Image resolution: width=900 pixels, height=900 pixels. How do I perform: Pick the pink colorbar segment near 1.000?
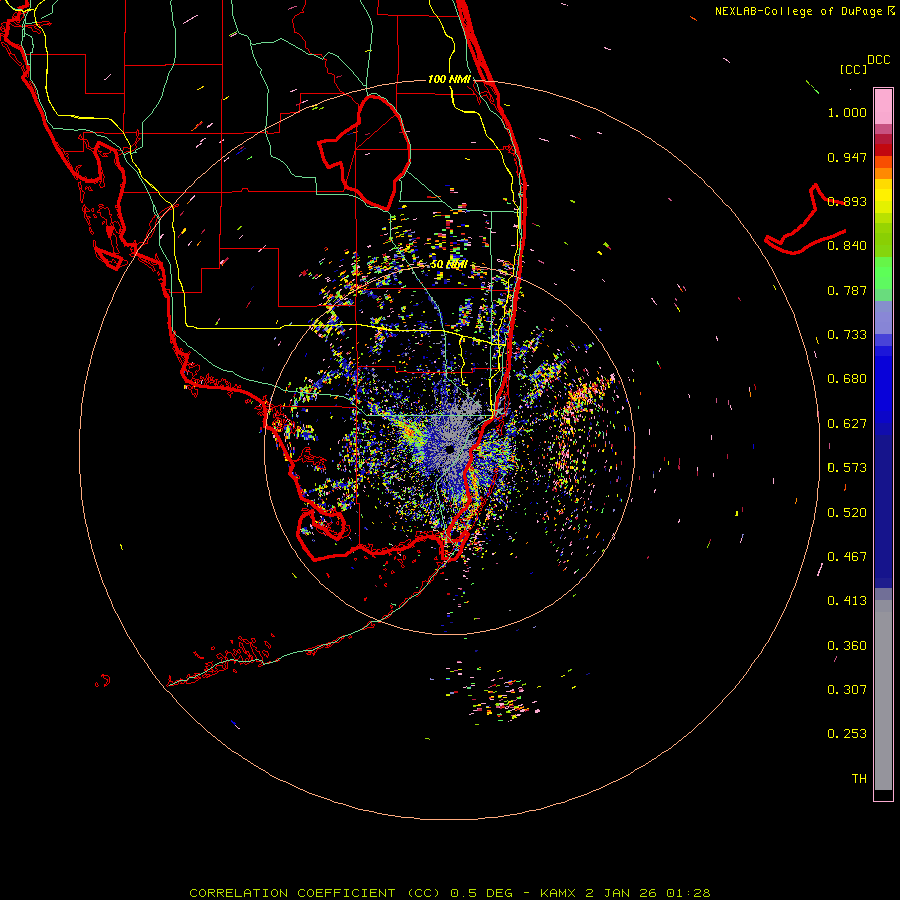883,107
